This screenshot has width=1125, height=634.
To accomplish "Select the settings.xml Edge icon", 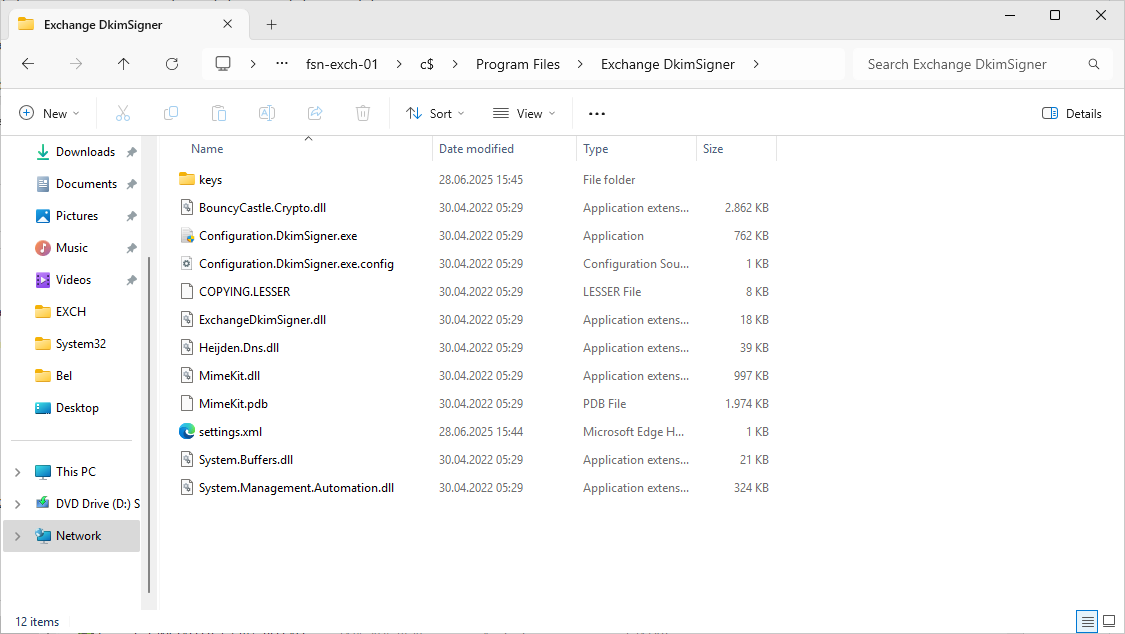I will click(187, 431).
